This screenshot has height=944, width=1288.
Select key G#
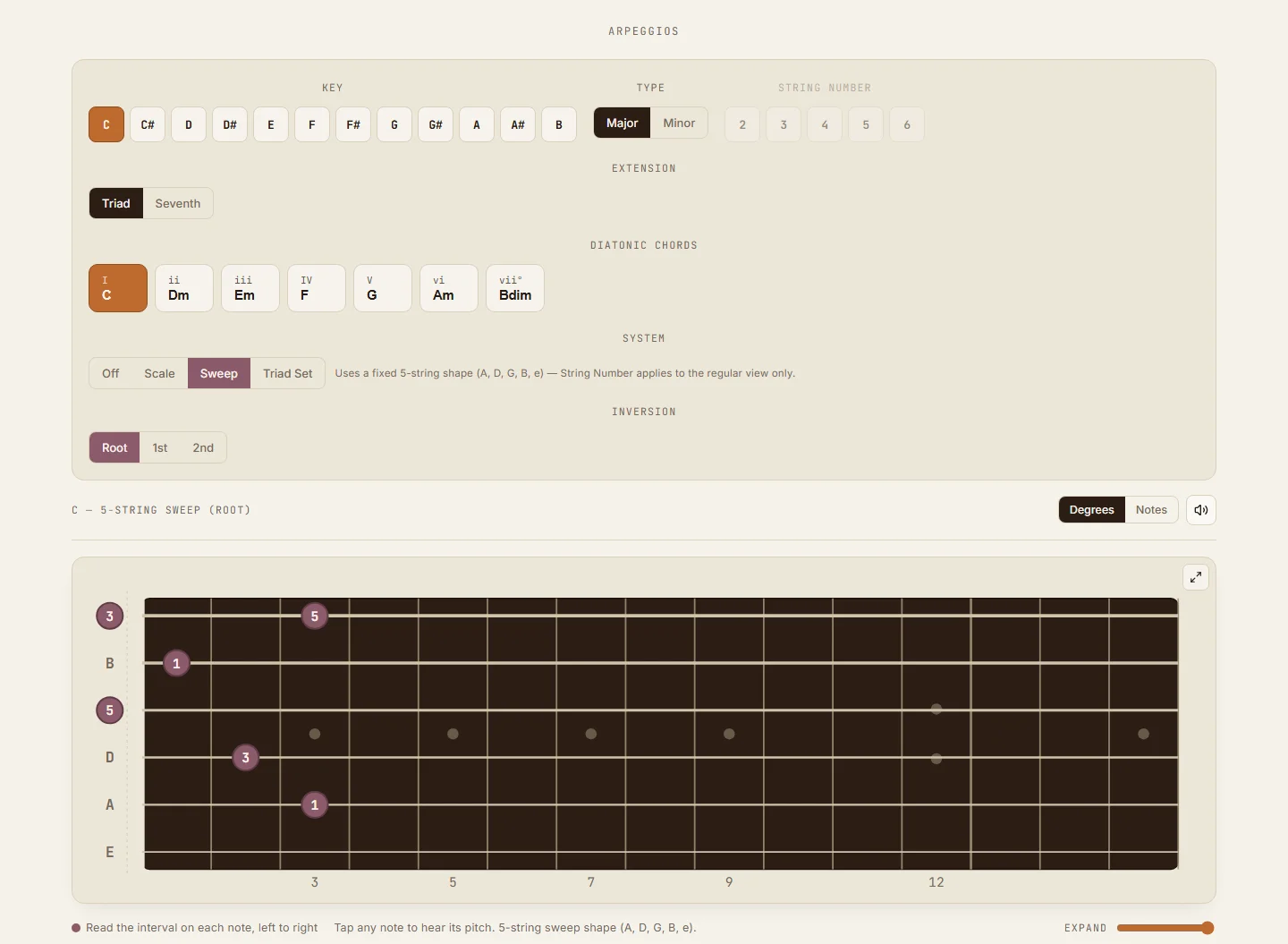[436, 124]
